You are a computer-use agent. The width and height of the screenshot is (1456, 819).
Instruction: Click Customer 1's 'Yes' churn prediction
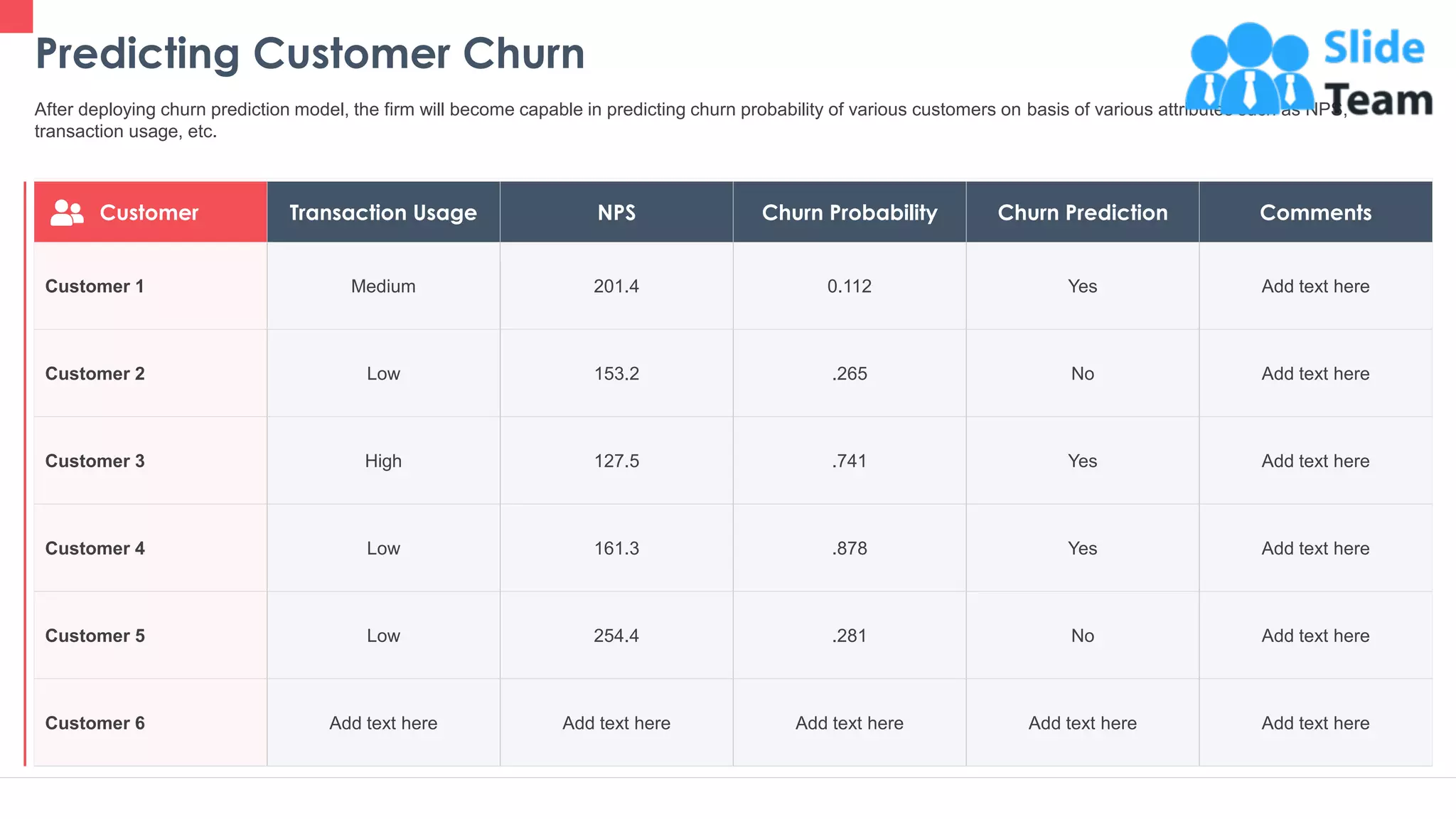[1083, 287]
